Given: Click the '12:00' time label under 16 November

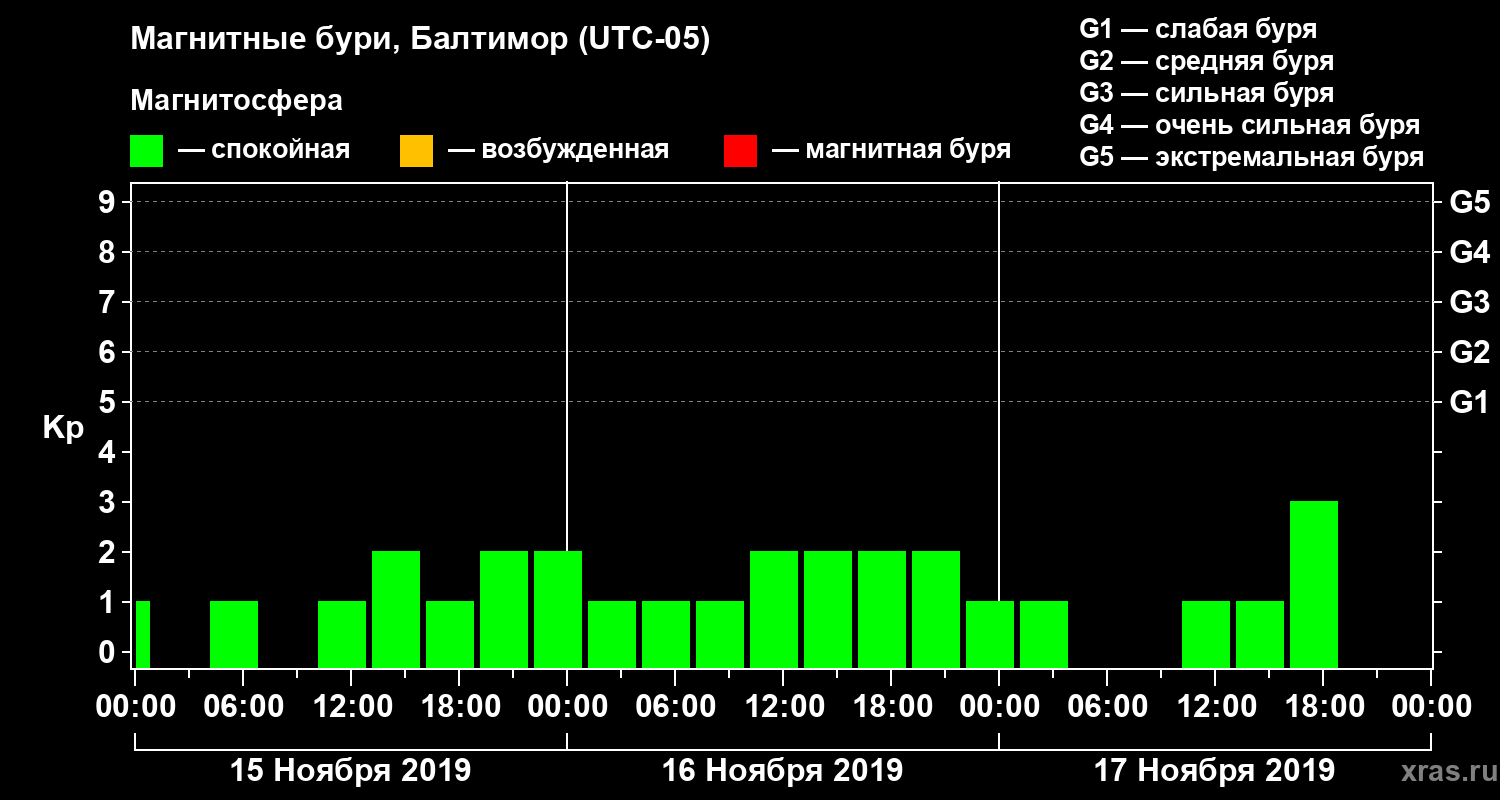Looking at the screenshot, I should (x=783, y=706).
